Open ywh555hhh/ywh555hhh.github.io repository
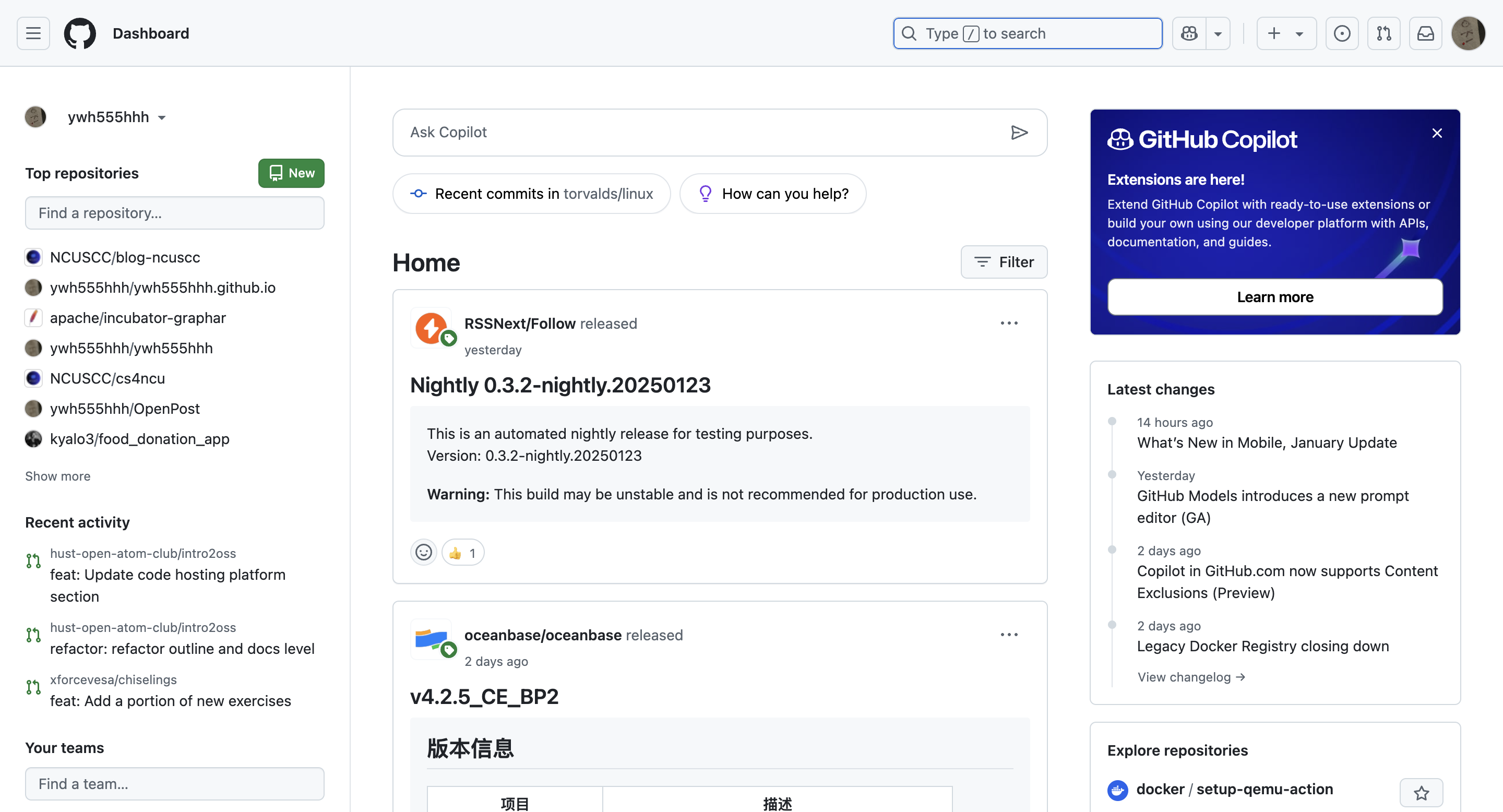Viewport: 1503px width, 812px height. [163, 288]
